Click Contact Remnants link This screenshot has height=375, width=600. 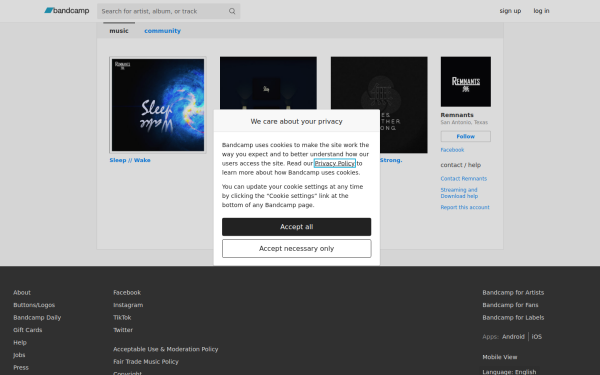[x=463, y=178]
